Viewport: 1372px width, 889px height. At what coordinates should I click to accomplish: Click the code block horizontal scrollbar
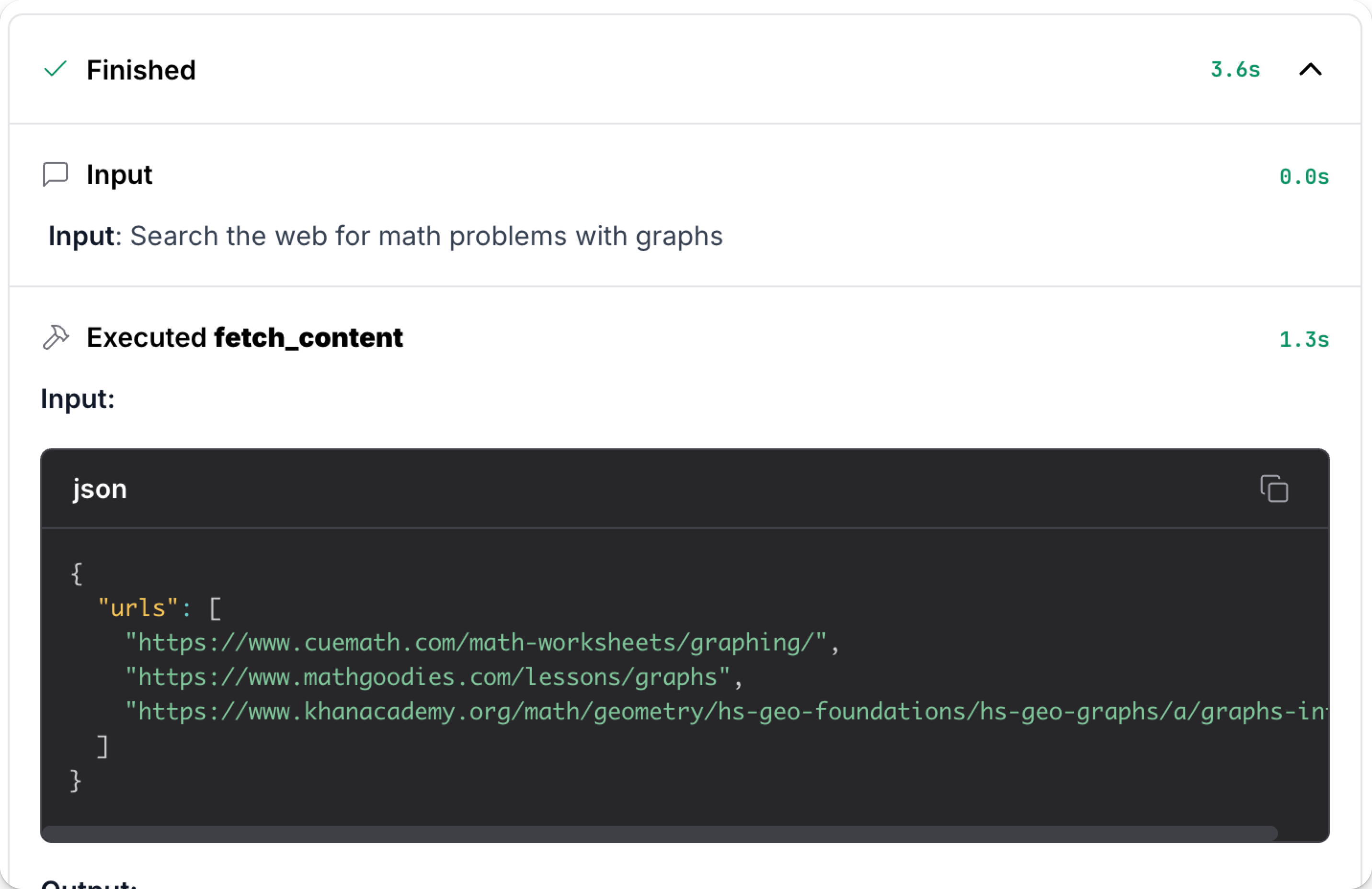tap(660, 833)
